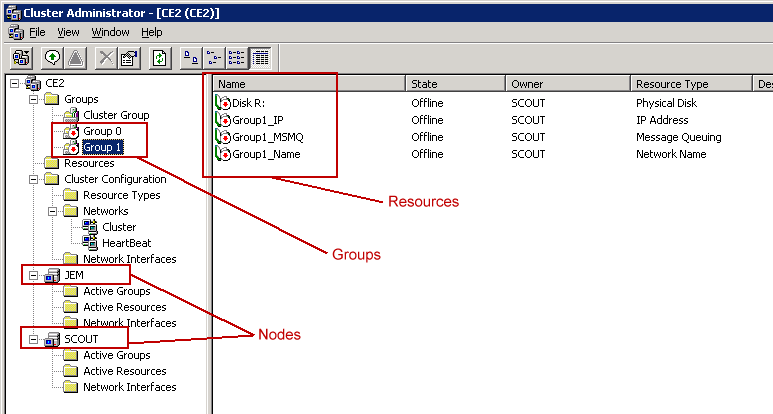Select Group 0 in the tree
This screenshot has width=773, height=414.
point(101,132)
